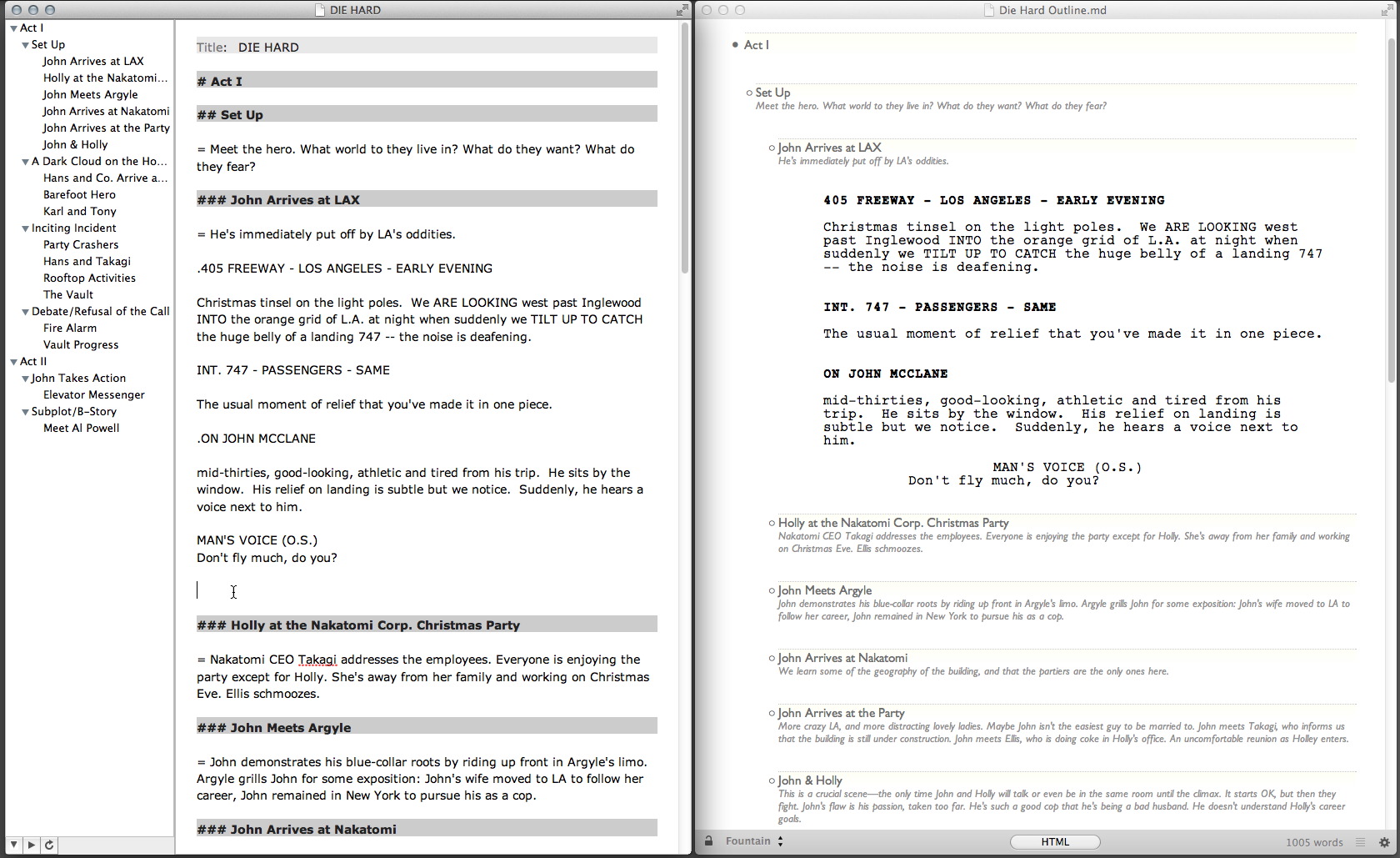Click the INT. 747 - PASSENGERS scene heading in the preview
Screen dimensions: 1400x858
(x=939, y=307)
